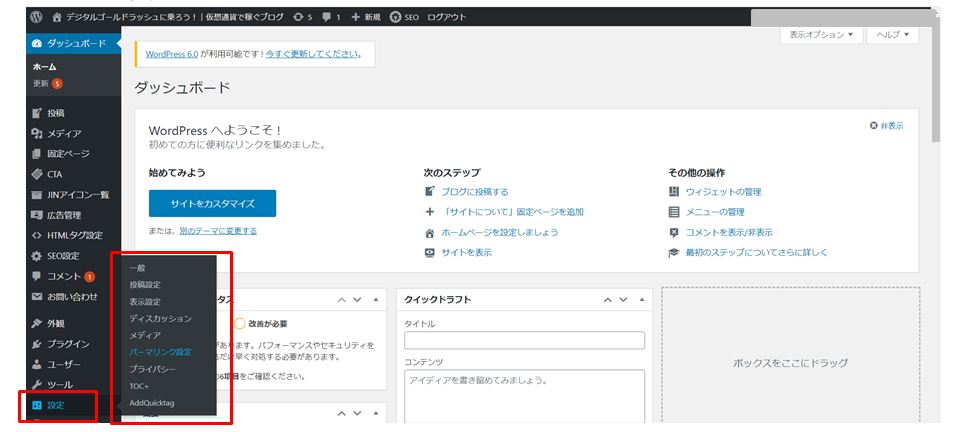
Task: Click the コメントを表示/非表示 link
Action: [729, 233]
